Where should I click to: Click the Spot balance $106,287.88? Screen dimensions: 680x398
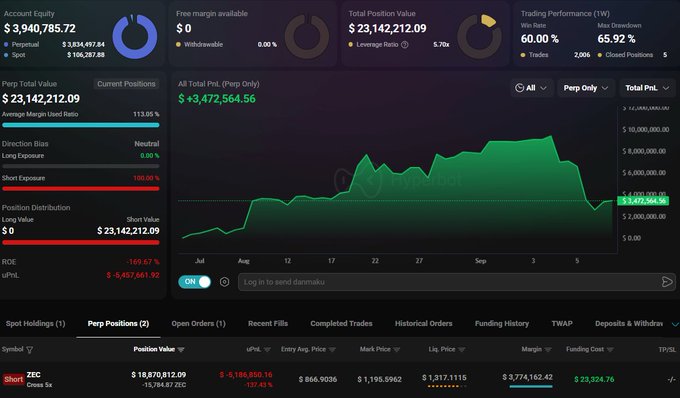[86, 55]
